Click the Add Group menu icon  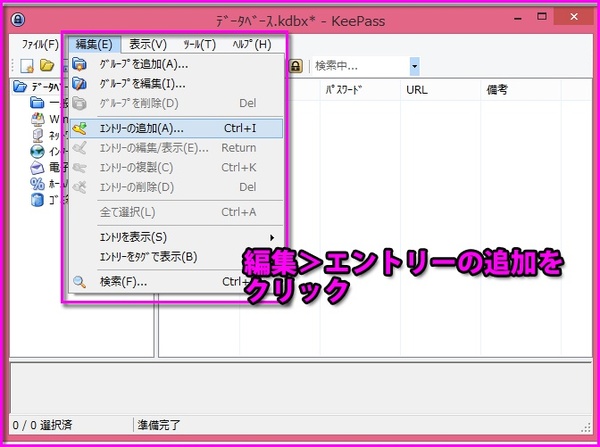point(80,64)
